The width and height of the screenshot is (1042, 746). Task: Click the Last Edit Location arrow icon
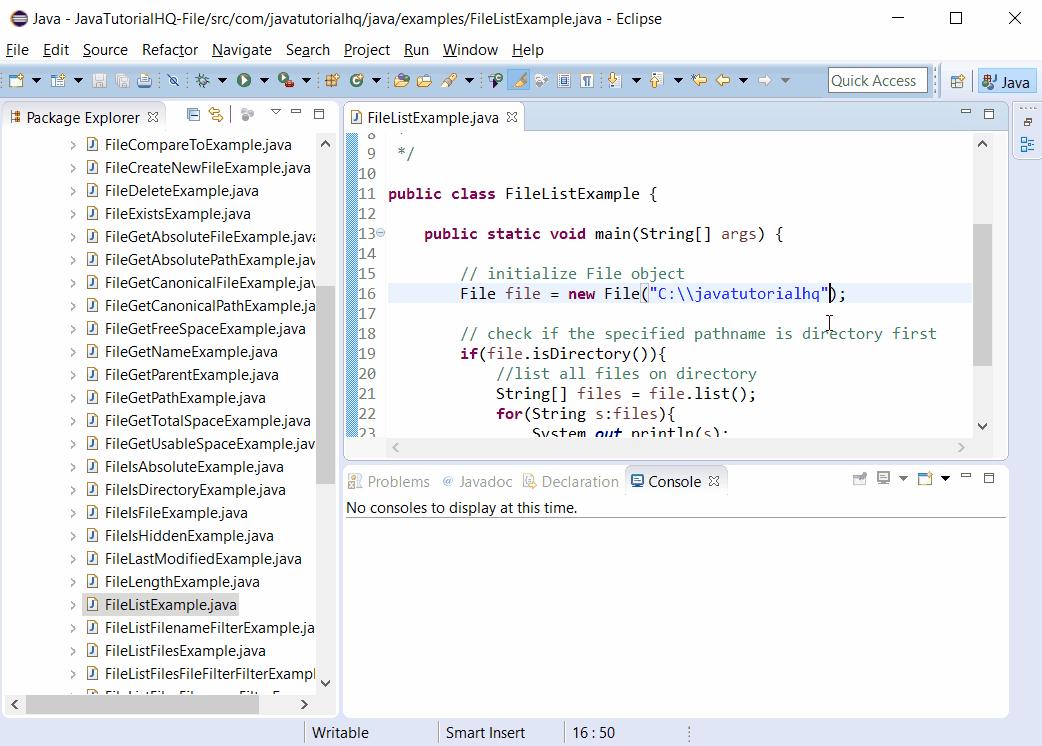pos(699,81)
